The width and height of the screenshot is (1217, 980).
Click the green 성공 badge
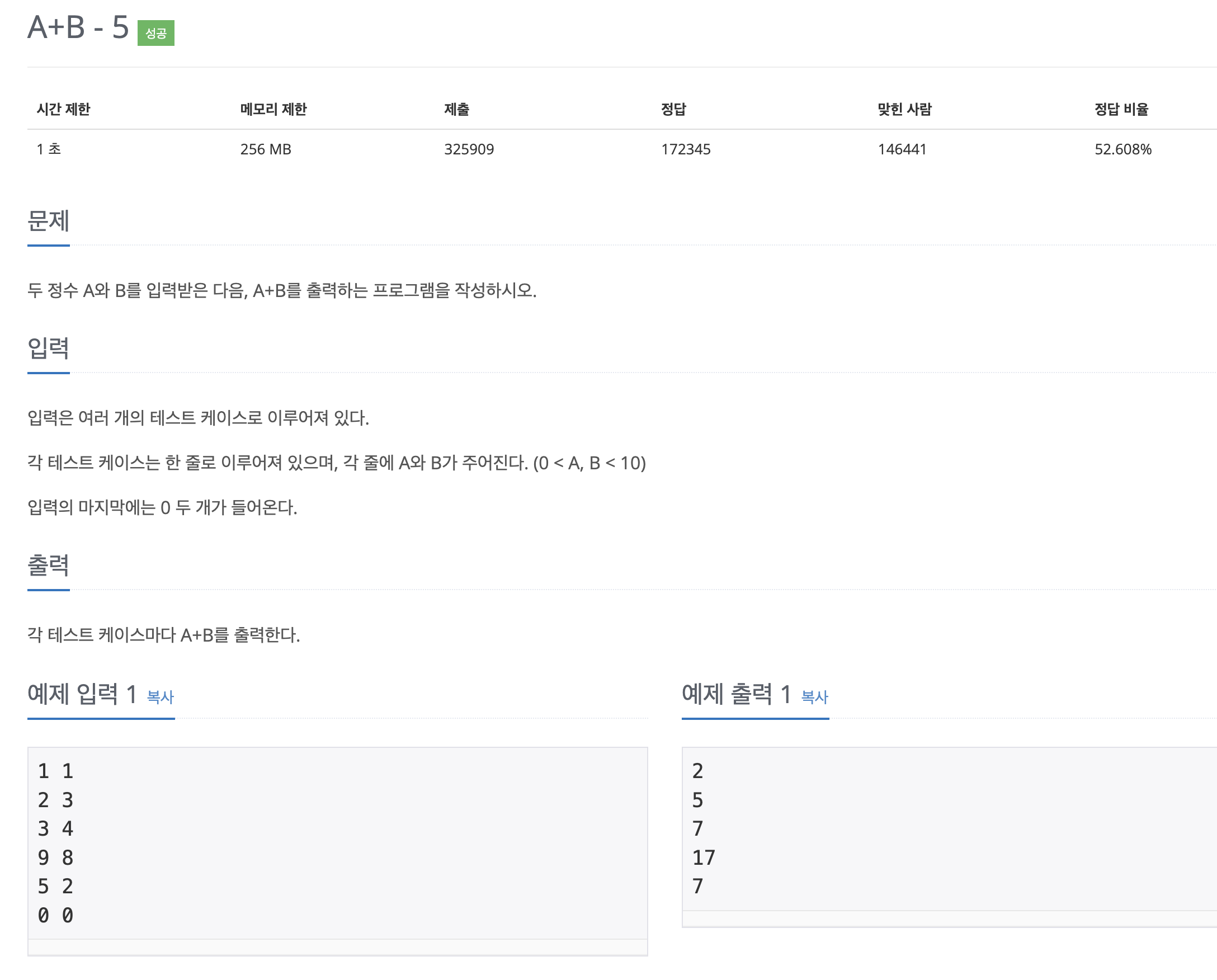pyautogui.click(x=156, y=33)
